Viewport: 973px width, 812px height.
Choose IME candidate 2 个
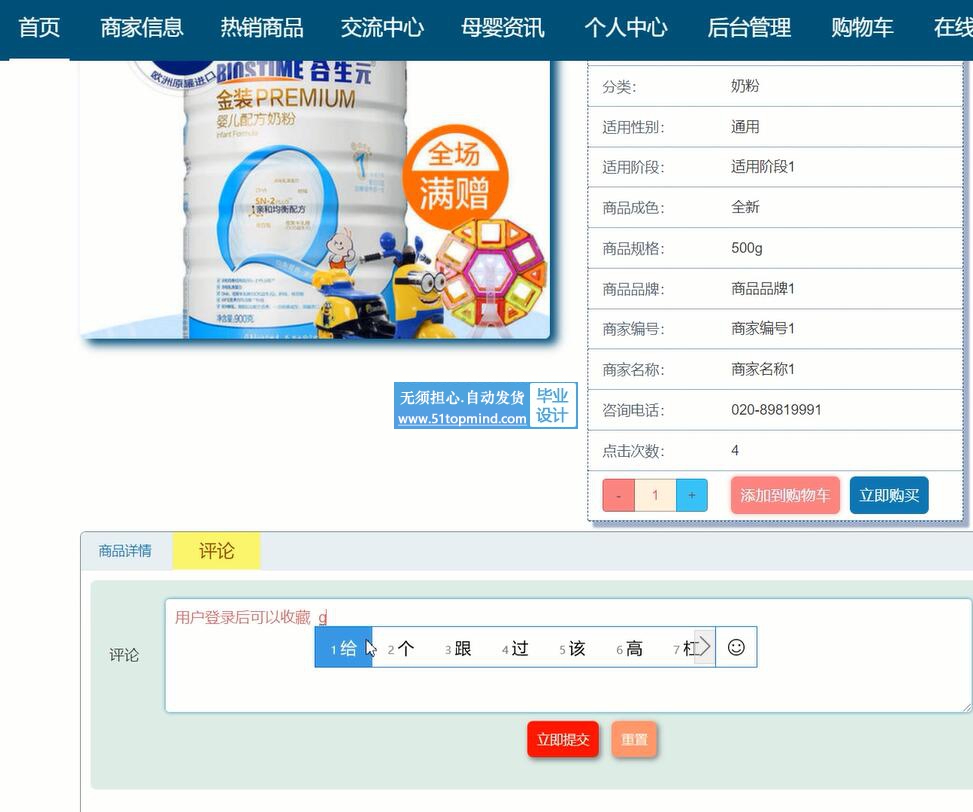click(401, 649)
